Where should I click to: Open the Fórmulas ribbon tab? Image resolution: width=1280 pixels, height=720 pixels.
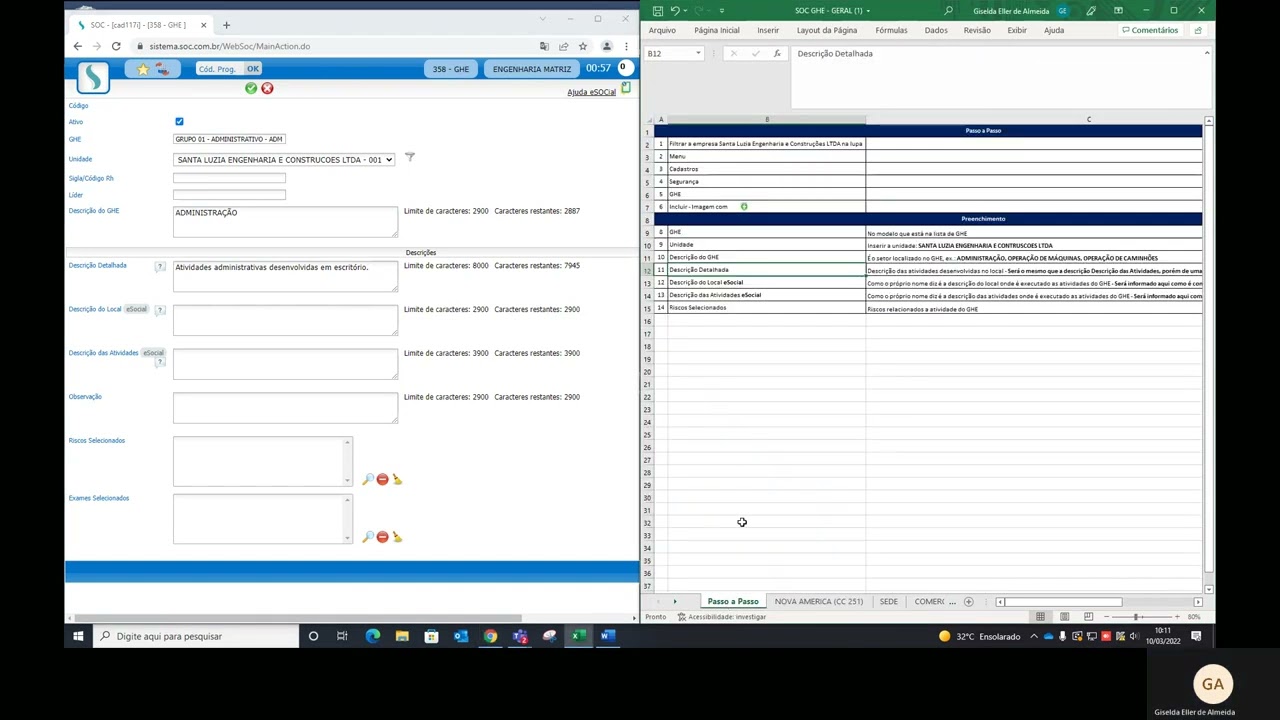click(x=891, y=30)
